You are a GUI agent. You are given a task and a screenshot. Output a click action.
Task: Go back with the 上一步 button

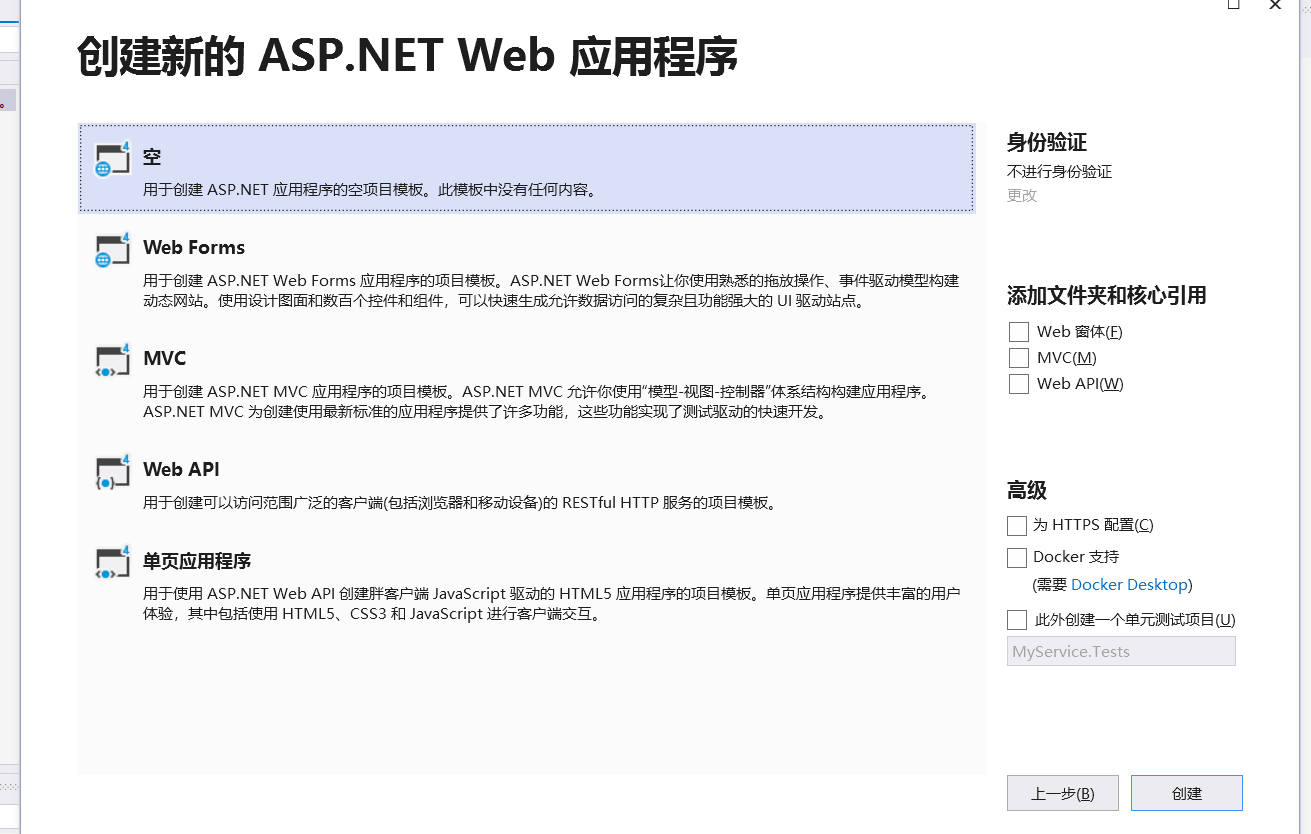(1063, 793)
